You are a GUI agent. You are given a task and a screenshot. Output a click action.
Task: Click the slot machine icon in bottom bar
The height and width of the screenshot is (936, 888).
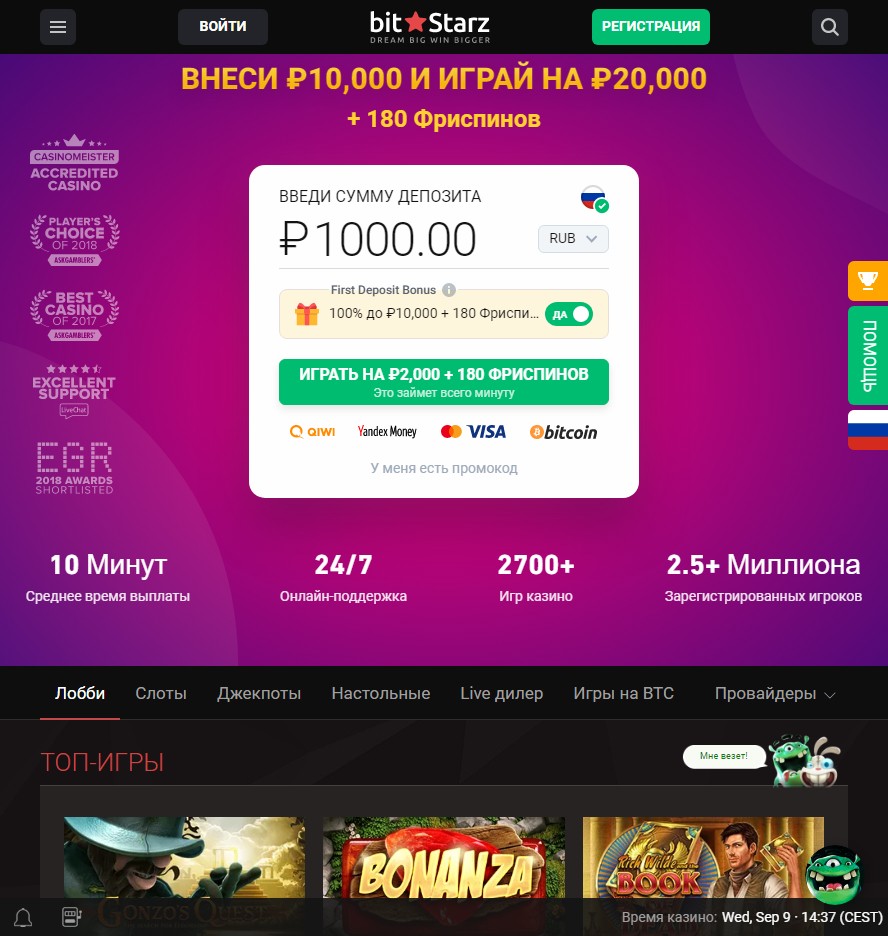[72, 917]
